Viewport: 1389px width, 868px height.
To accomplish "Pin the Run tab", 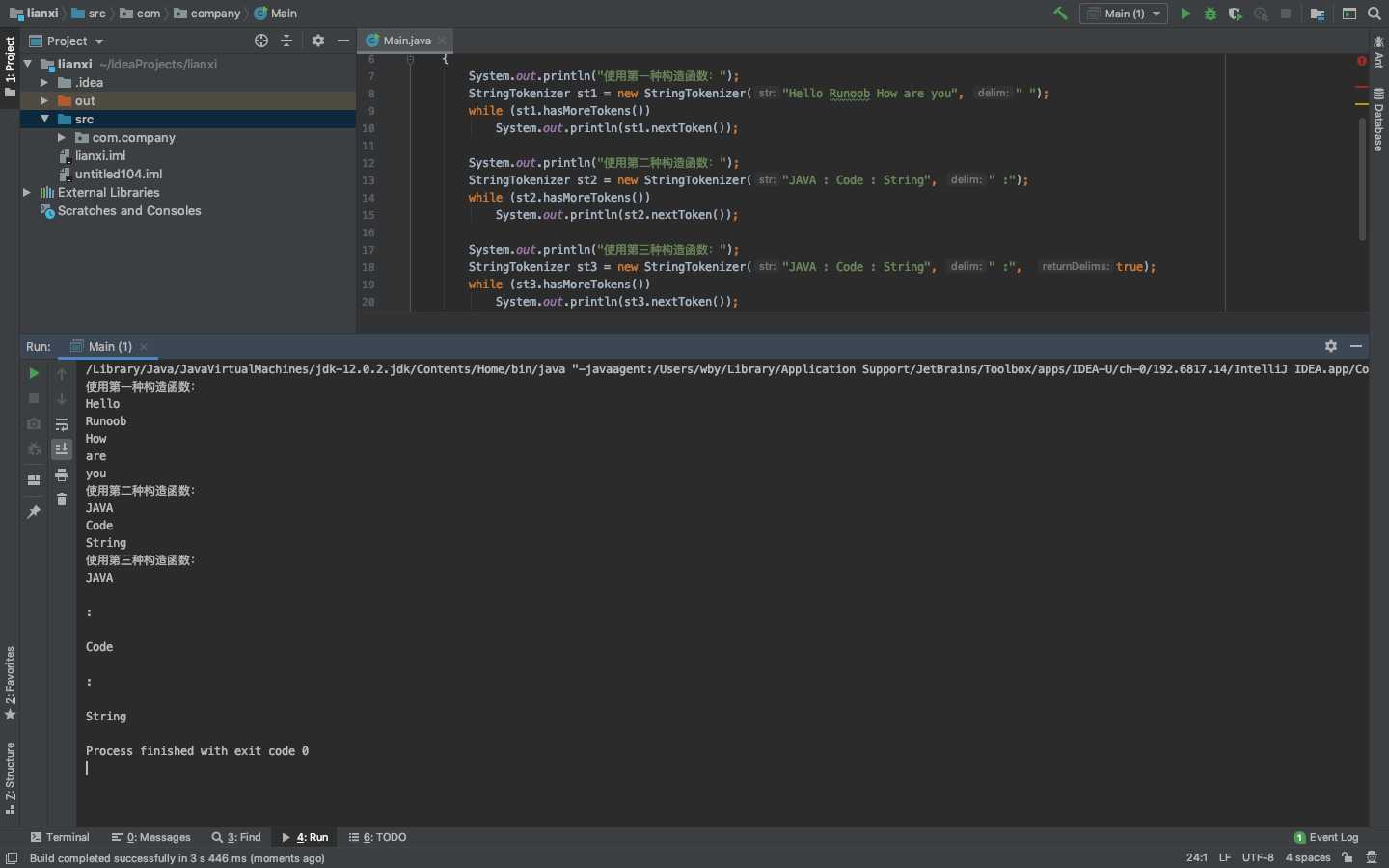I will pyautogui.click(x=34, y=511).
